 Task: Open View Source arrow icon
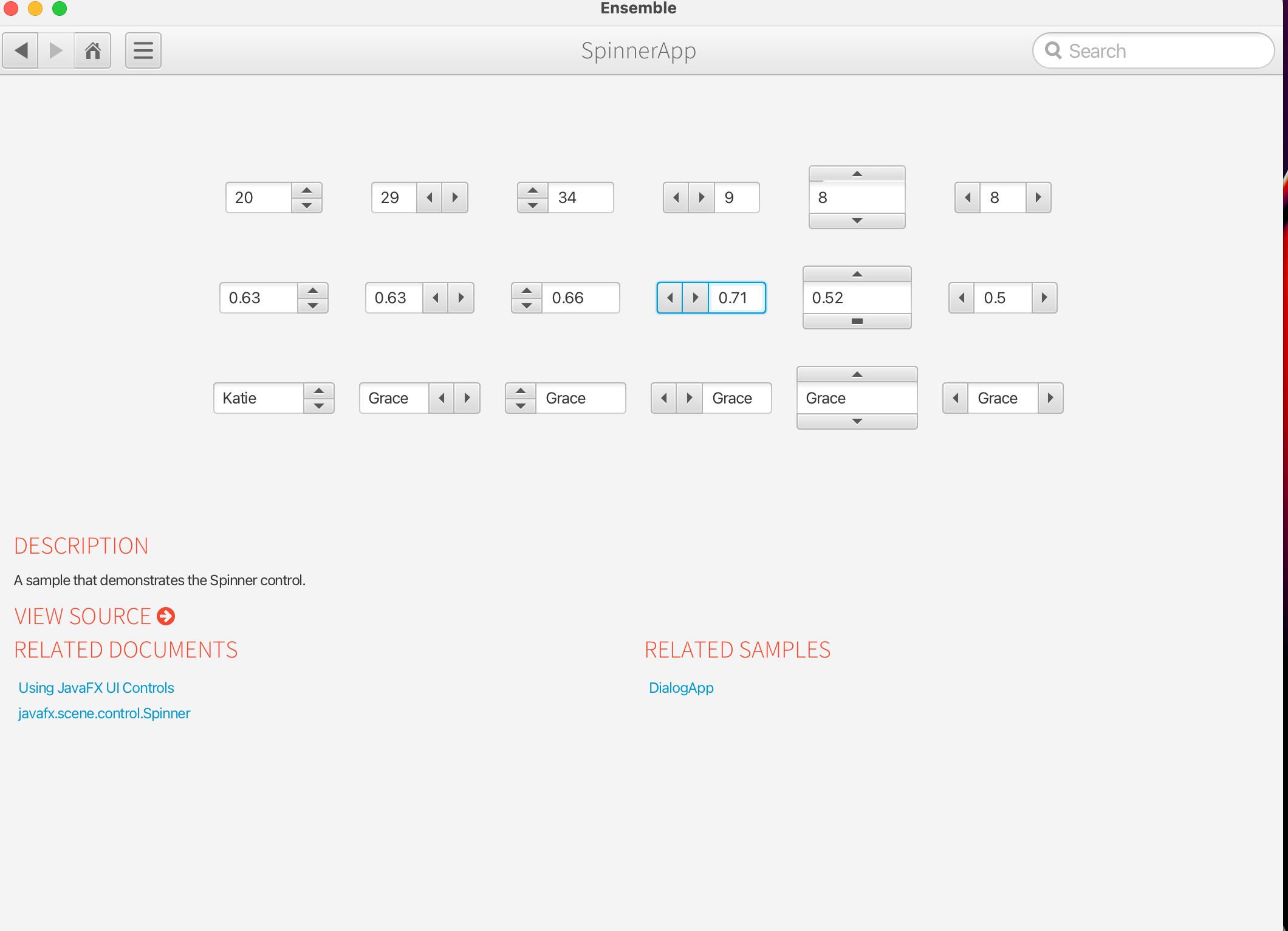coord(166,616)
